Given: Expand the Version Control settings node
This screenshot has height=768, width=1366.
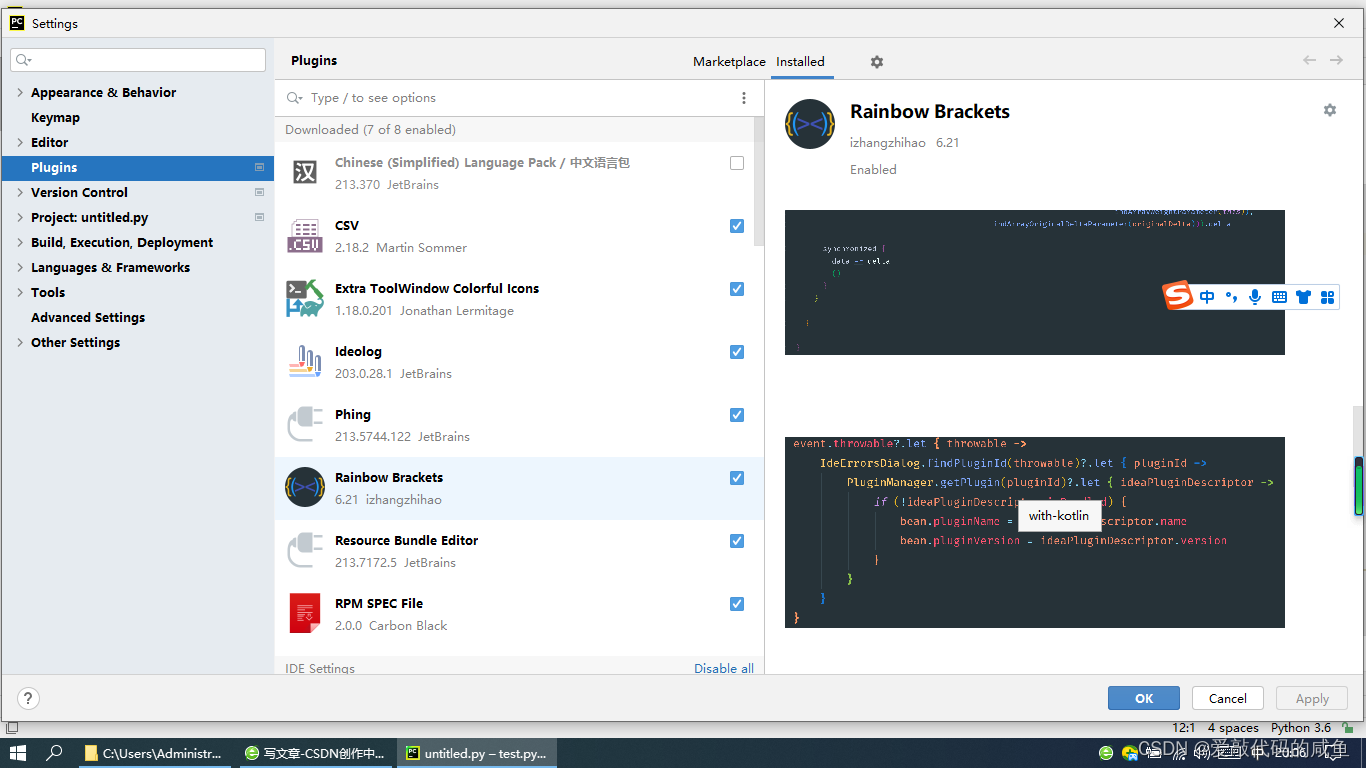Looking at the screenshot, I should coord(20,192).
